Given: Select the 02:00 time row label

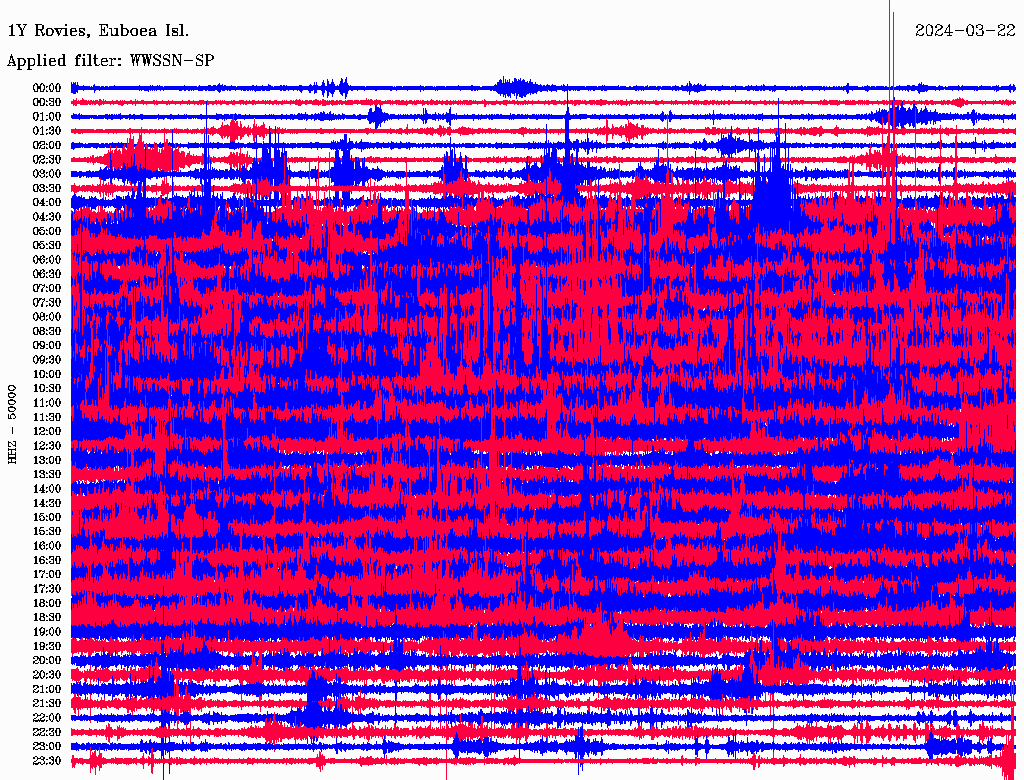Looking at the screenshot, I should (47, 145).
